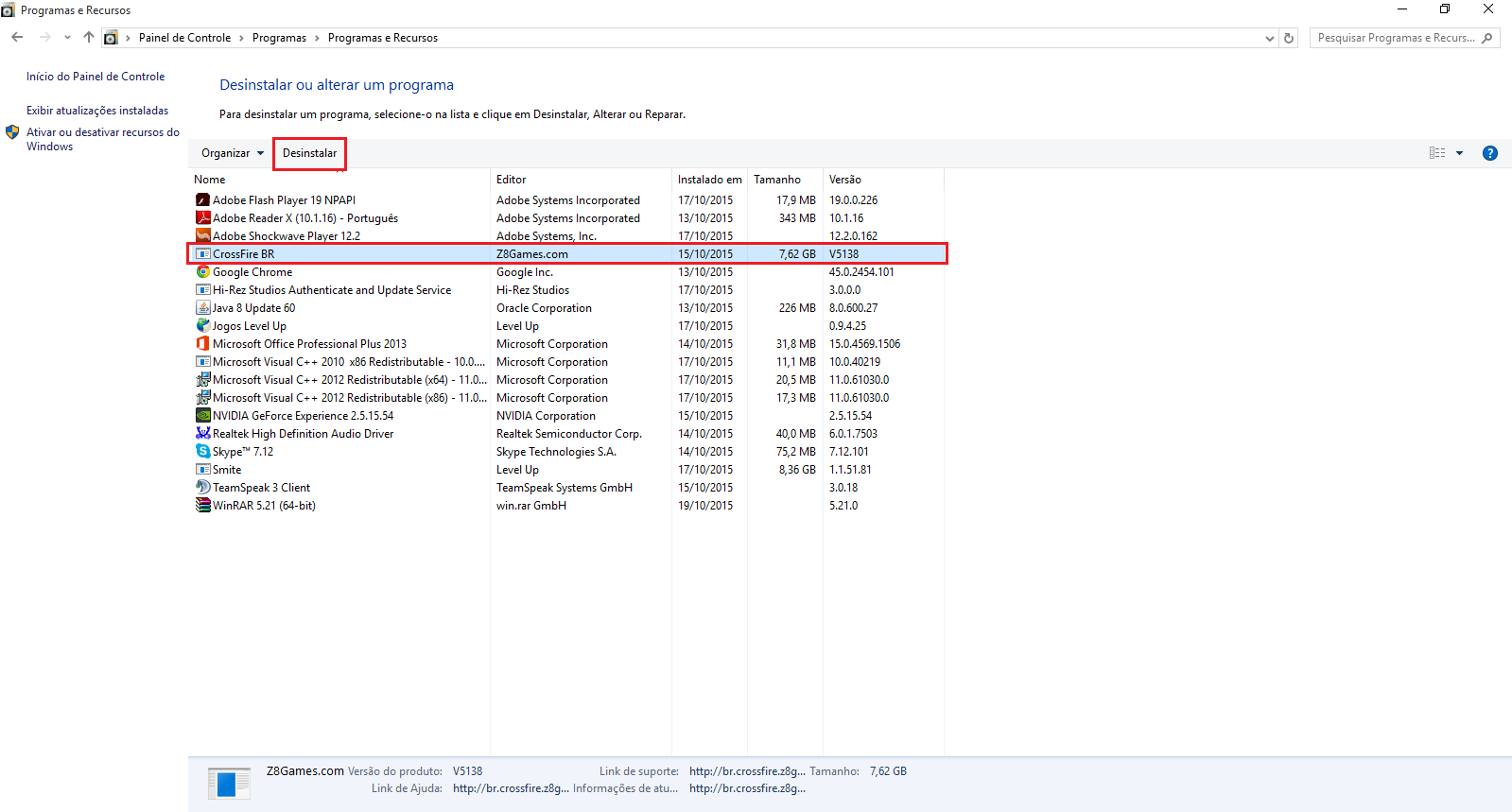Open Ativar ou desativar recursos do Windows

(x=103, y=139)
